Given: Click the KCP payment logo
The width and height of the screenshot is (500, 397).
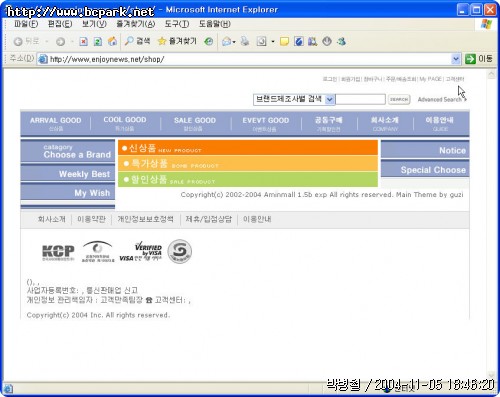Looking at the screenshot, I should pyautogui.click(x=58, y=252).
